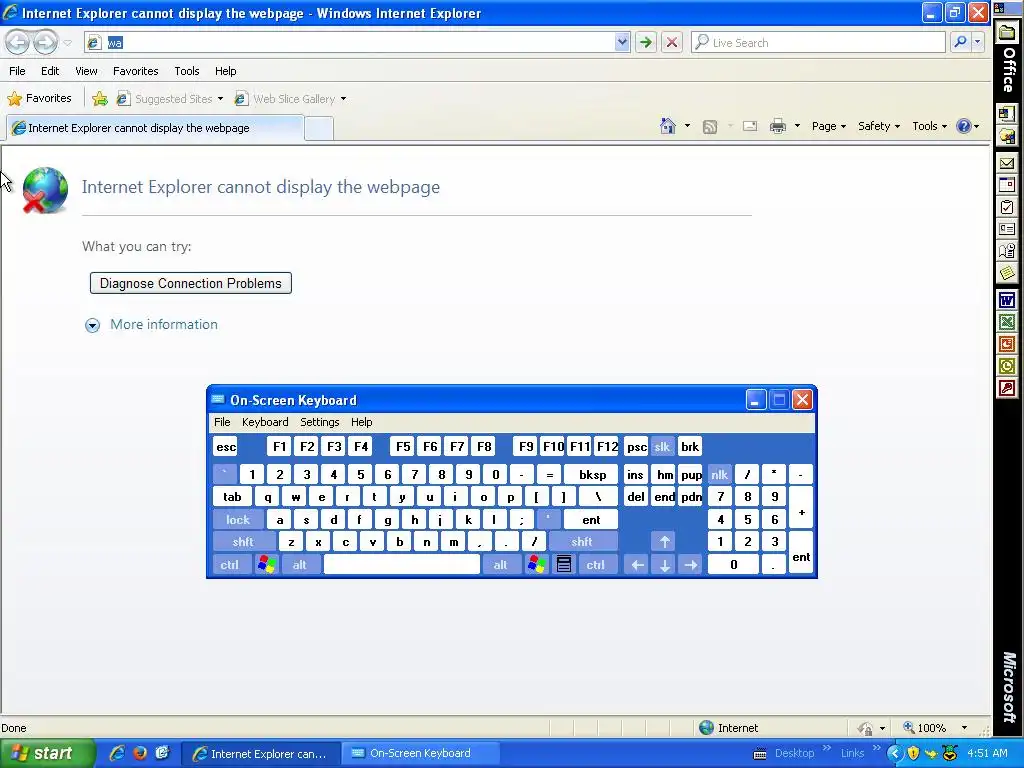This screenshot has width=1024, height=768.
Task: Open the Settings menu in On-Screen Keyboard
Action: [x=319, y=422]
